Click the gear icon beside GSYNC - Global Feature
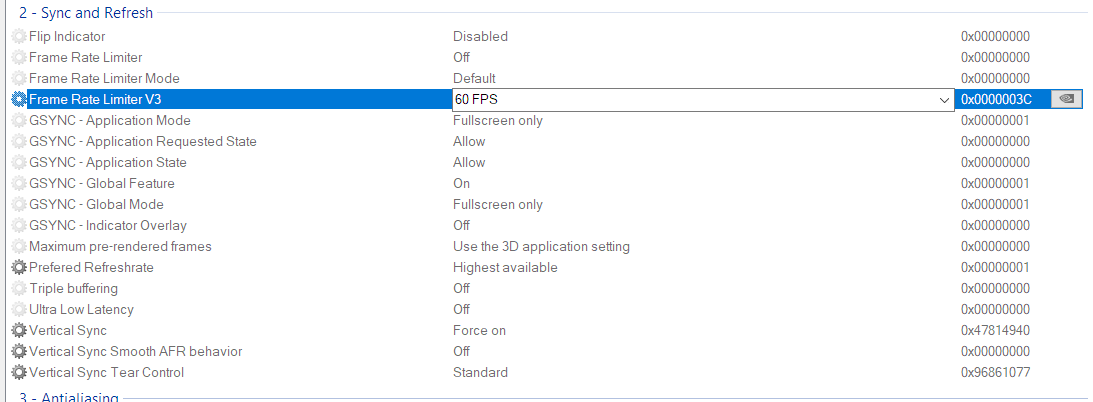The height and width of the screenshot is (402, 1093). coord(19,183)
